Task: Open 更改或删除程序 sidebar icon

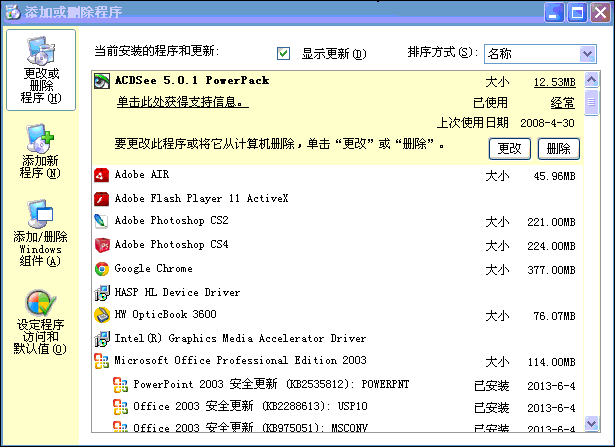Action: [x=41, y=70]
